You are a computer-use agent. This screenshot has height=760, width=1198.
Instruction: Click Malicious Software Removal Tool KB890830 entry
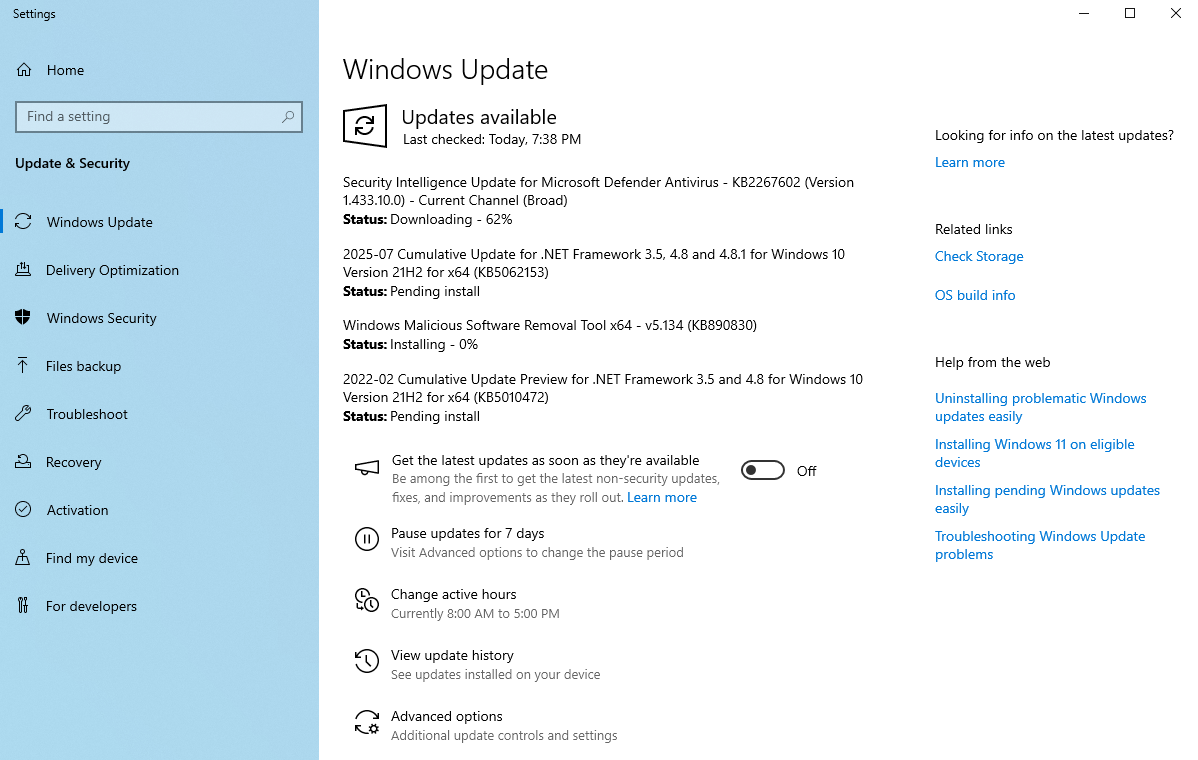[549, 325]
